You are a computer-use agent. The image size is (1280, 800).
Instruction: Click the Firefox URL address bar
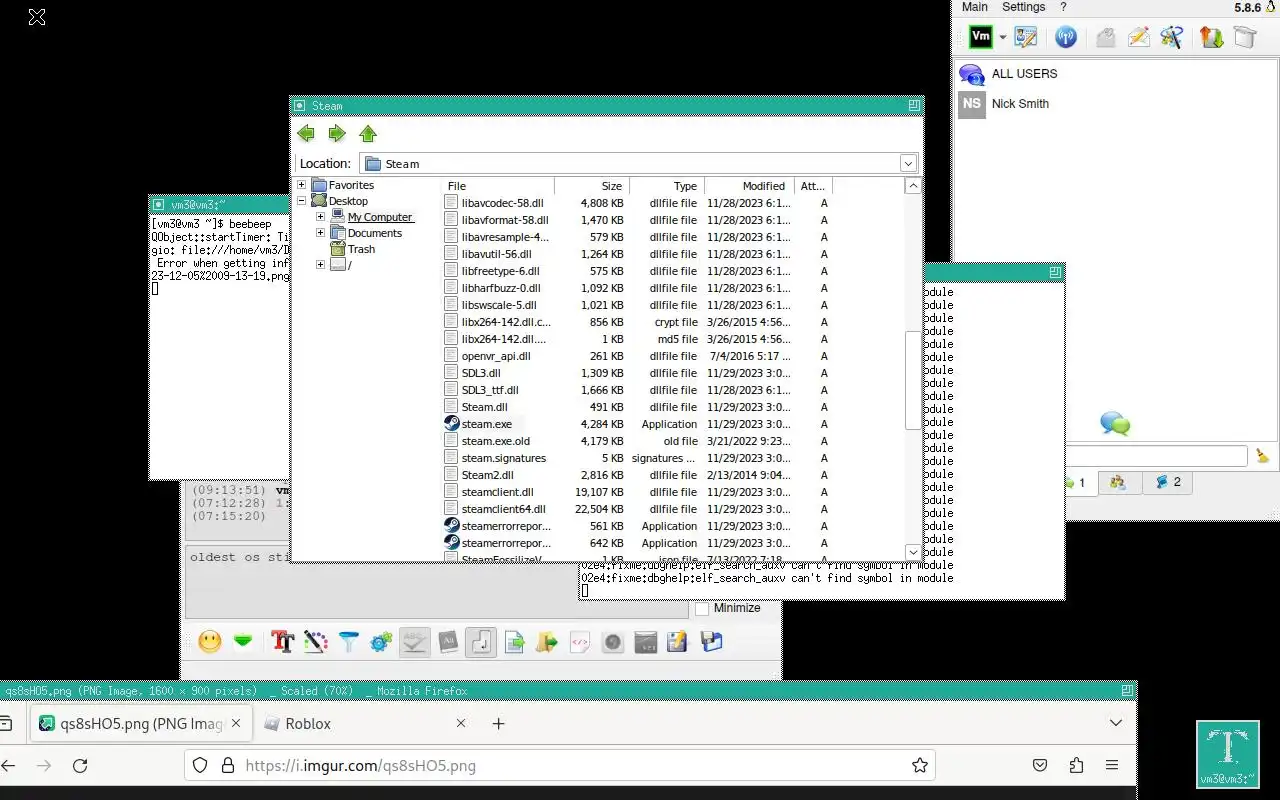(559, 765)
